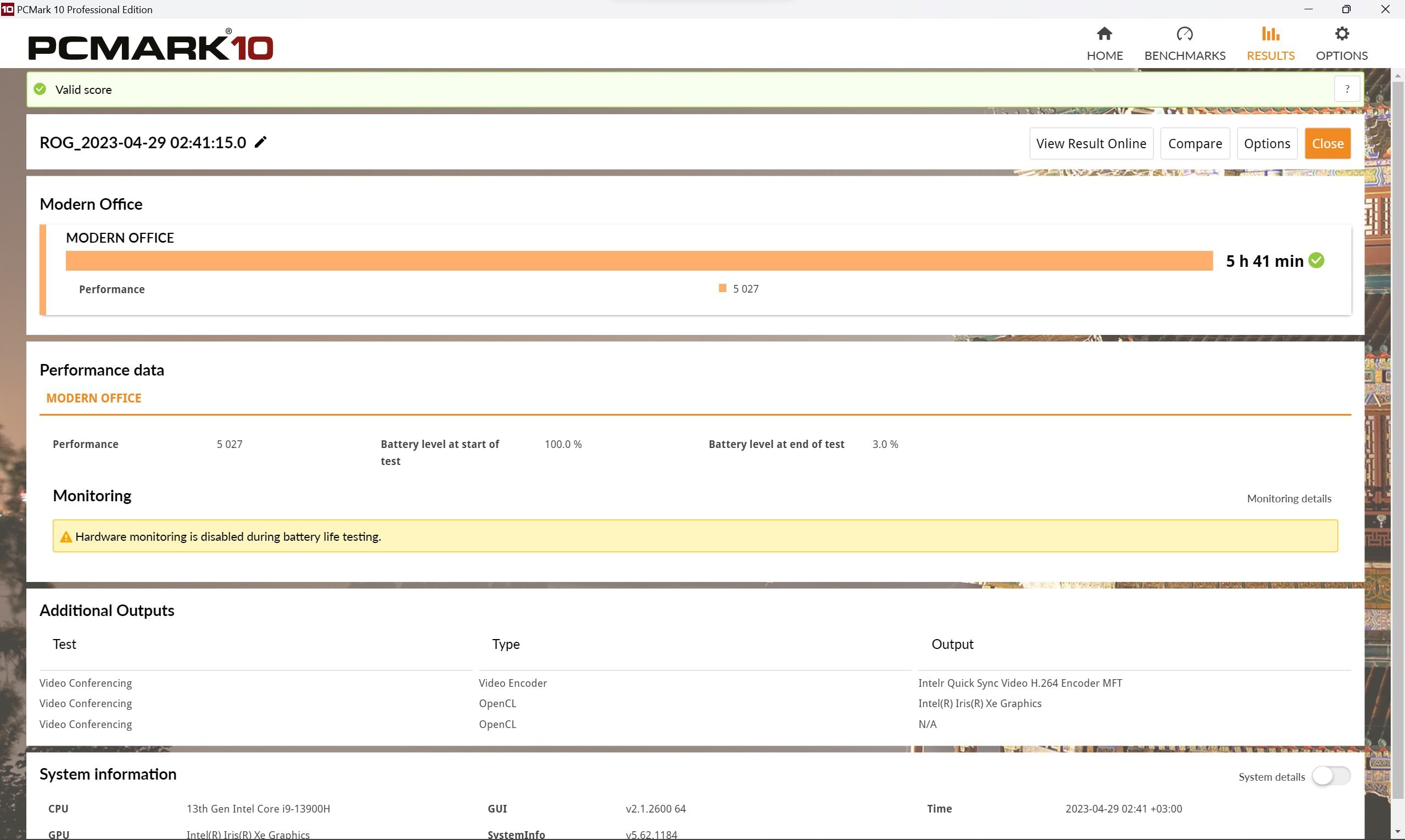Open the result Options button

click(1266, 143)
